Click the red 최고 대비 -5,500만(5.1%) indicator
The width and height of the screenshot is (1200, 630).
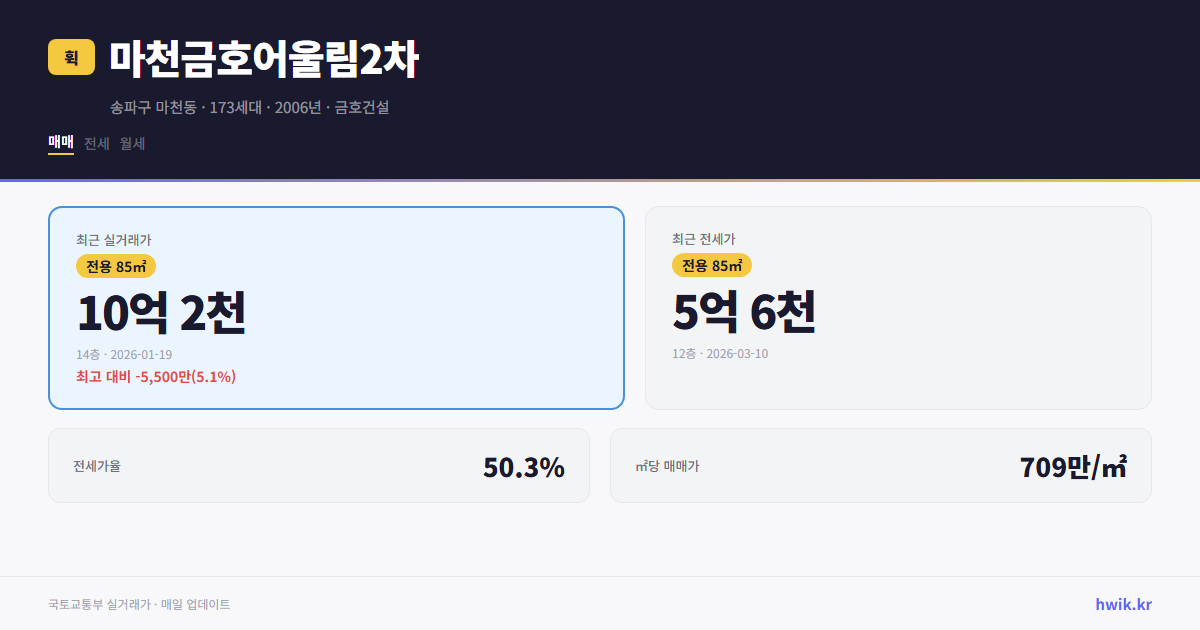(x=155, y=377)
